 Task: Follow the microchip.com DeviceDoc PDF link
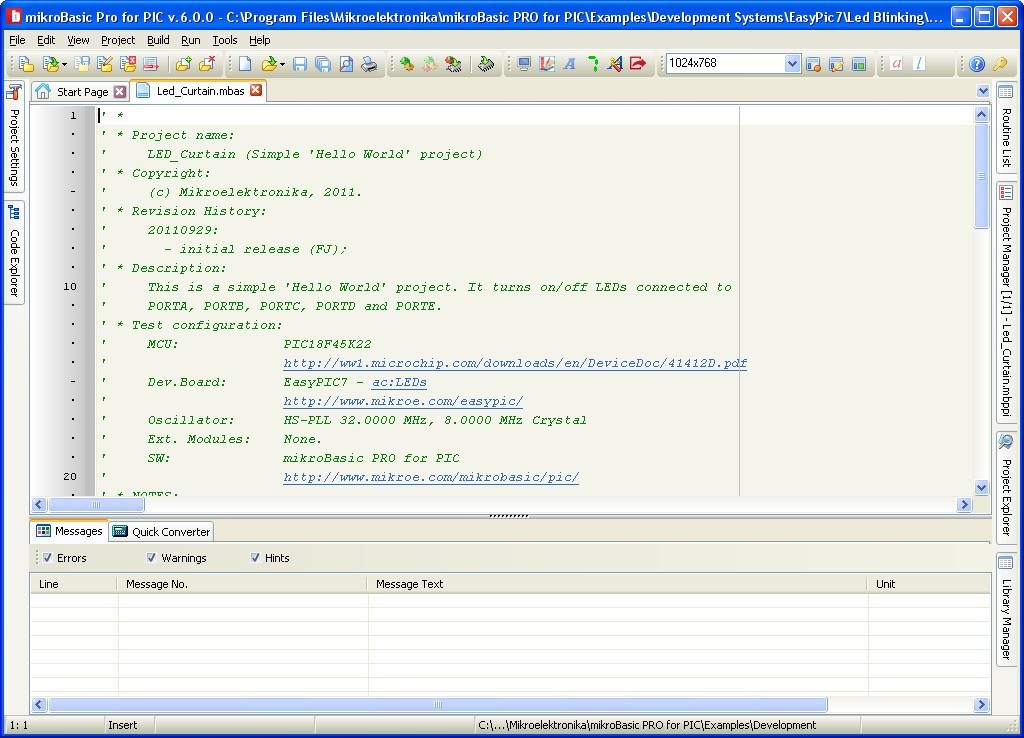pyautogui.click(x=515, y=363)
